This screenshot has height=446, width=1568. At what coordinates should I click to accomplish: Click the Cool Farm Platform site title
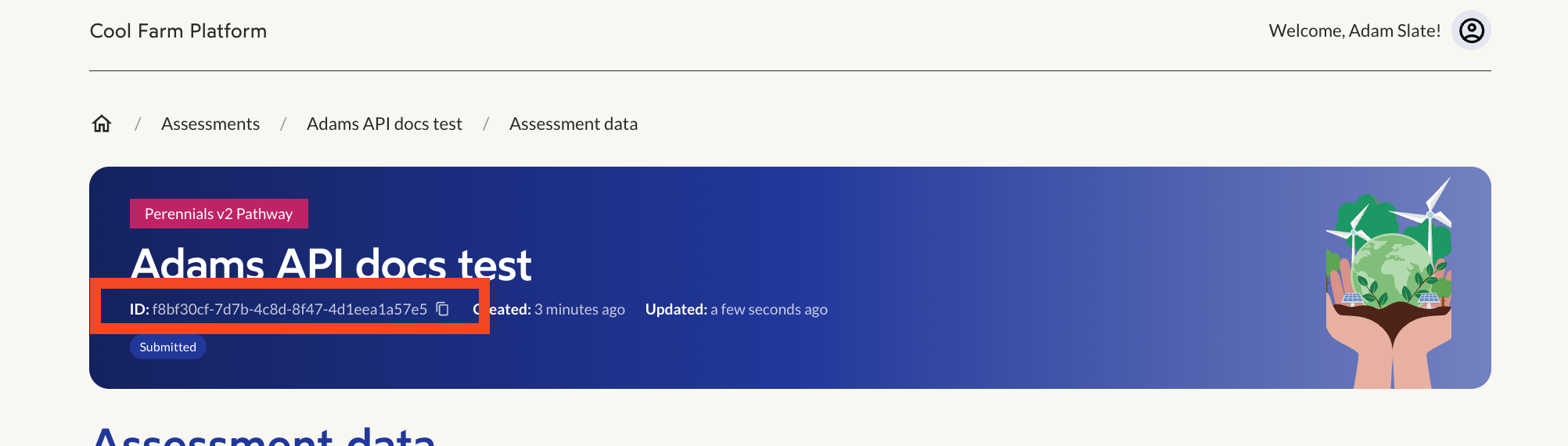178,31
